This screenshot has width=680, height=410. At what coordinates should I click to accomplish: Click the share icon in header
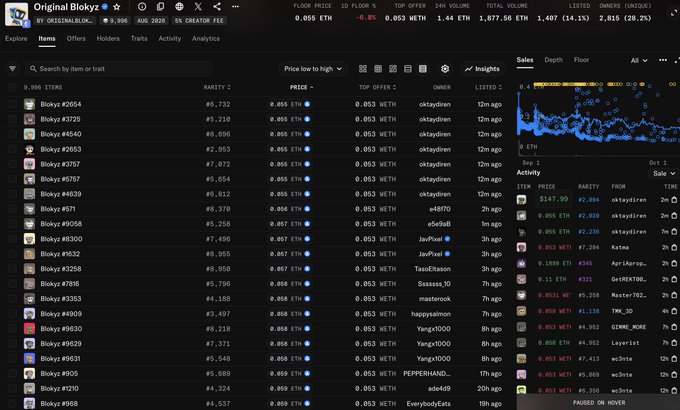[217, 7]
